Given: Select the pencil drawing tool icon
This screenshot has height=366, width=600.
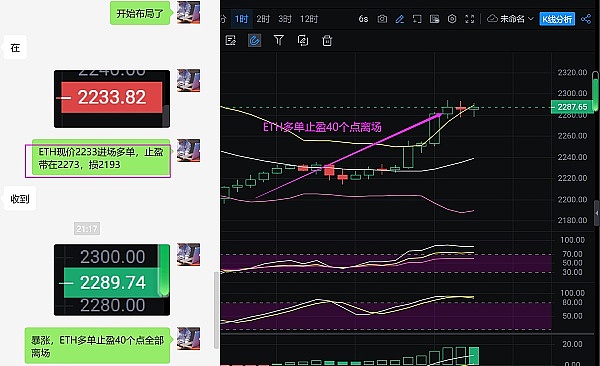Looking at the screenshot, I should coord(399,19).
